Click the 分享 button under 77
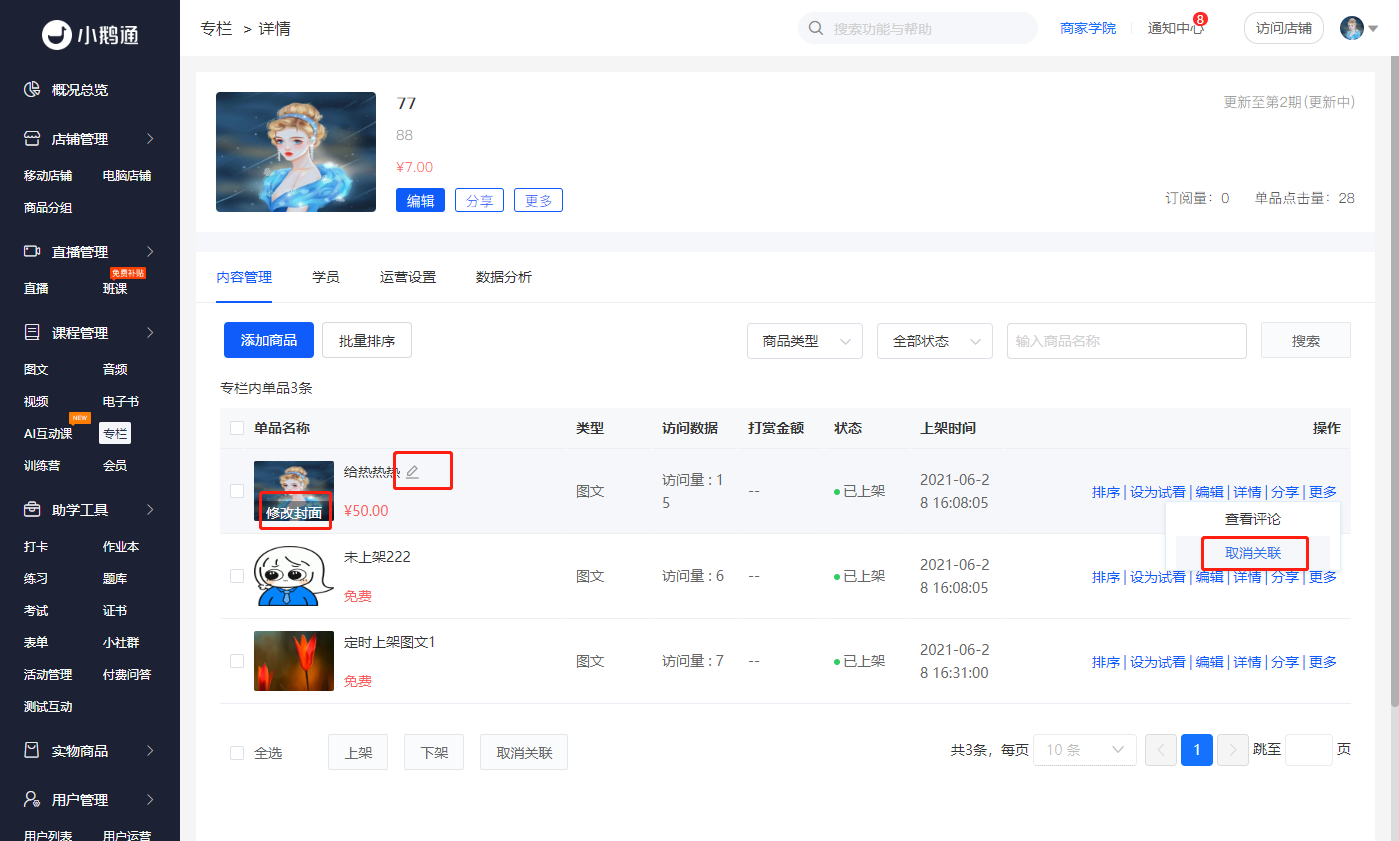This screenshot has width=1399, height=841. 480,200
